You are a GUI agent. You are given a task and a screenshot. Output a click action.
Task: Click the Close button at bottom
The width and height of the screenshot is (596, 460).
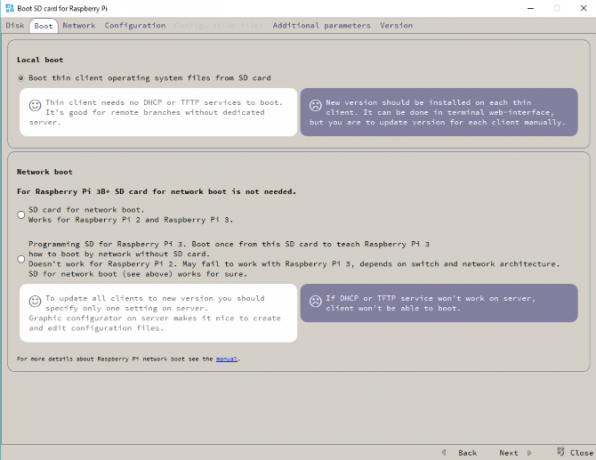pos(581,453)
